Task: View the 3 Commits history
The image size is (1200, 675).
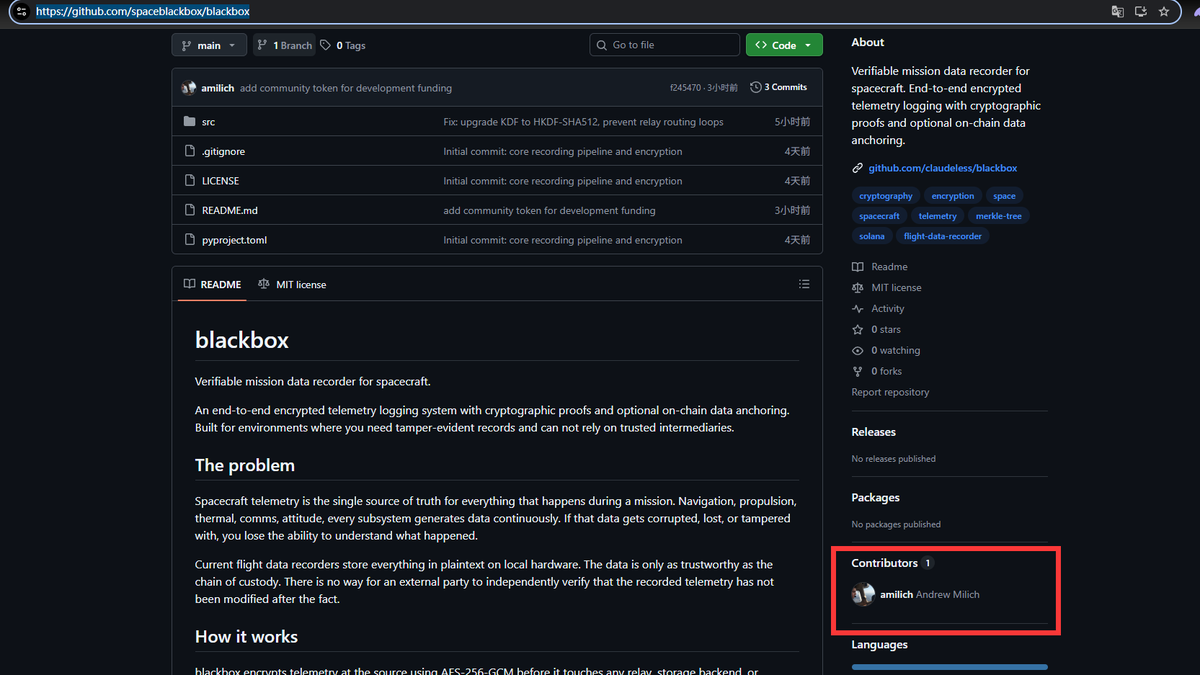Action: click(779, 87)
